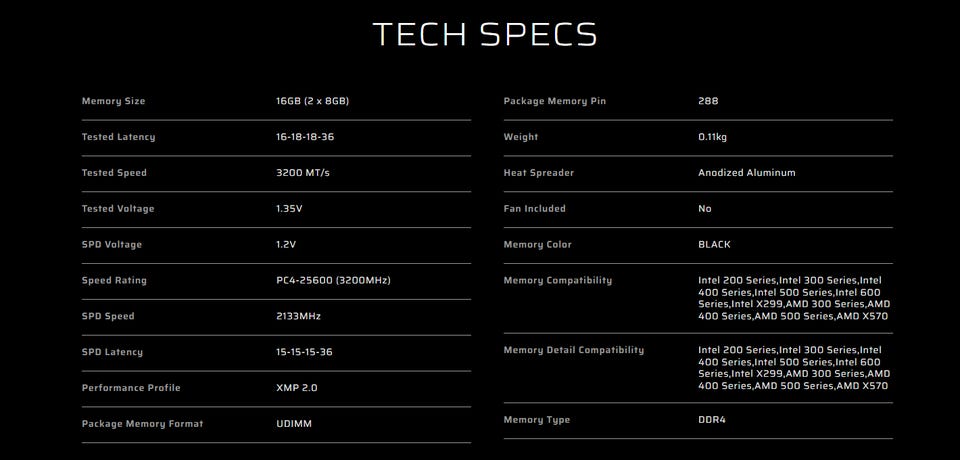960x460 pixels.
Task: Select the UDIMM package format value
Action: [x=294, y=424]
